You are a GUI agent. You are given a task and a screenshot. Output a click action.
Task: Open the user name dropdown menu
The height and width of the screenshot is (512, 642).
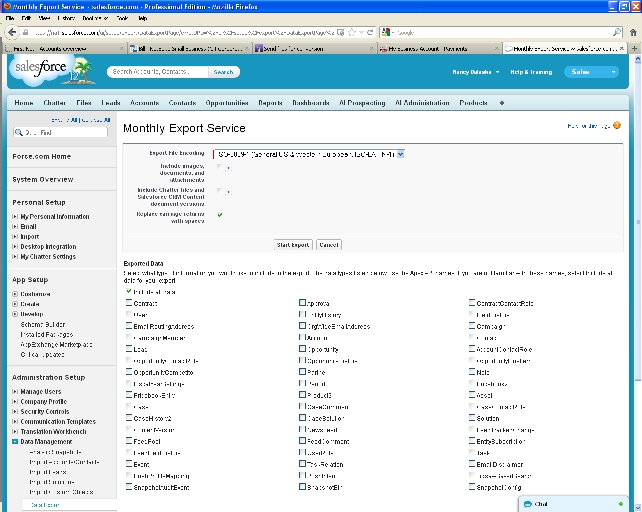476,72
